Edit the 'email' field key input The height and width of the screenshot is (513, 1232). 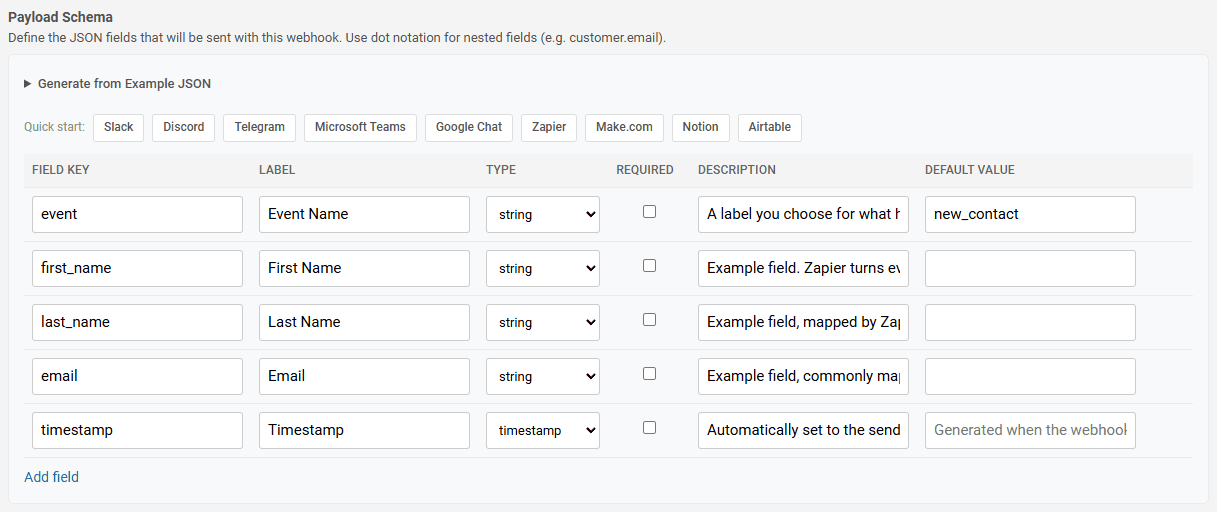(137, 376)
